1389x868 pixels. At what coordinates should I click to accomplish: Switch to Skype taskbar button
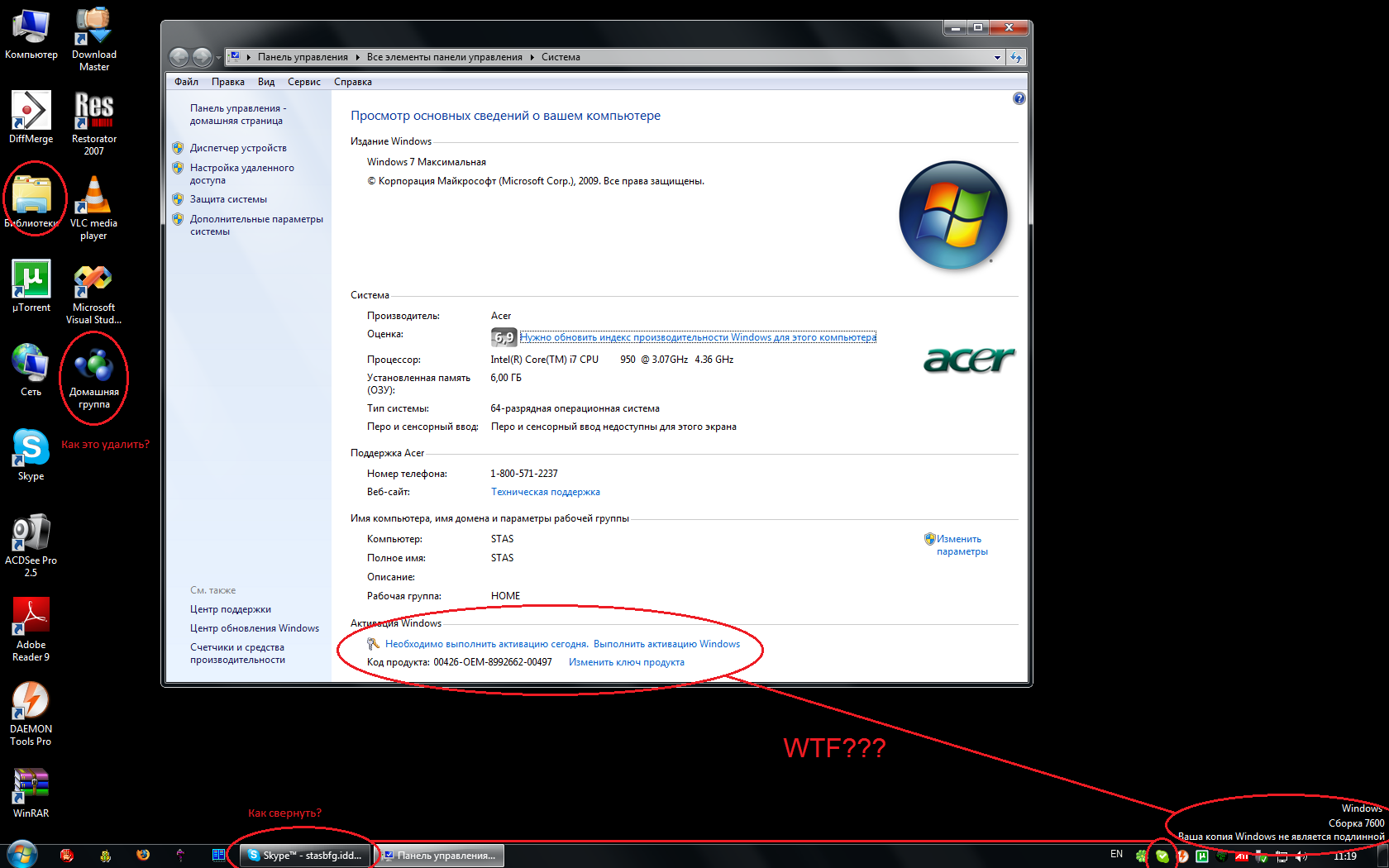306,856
